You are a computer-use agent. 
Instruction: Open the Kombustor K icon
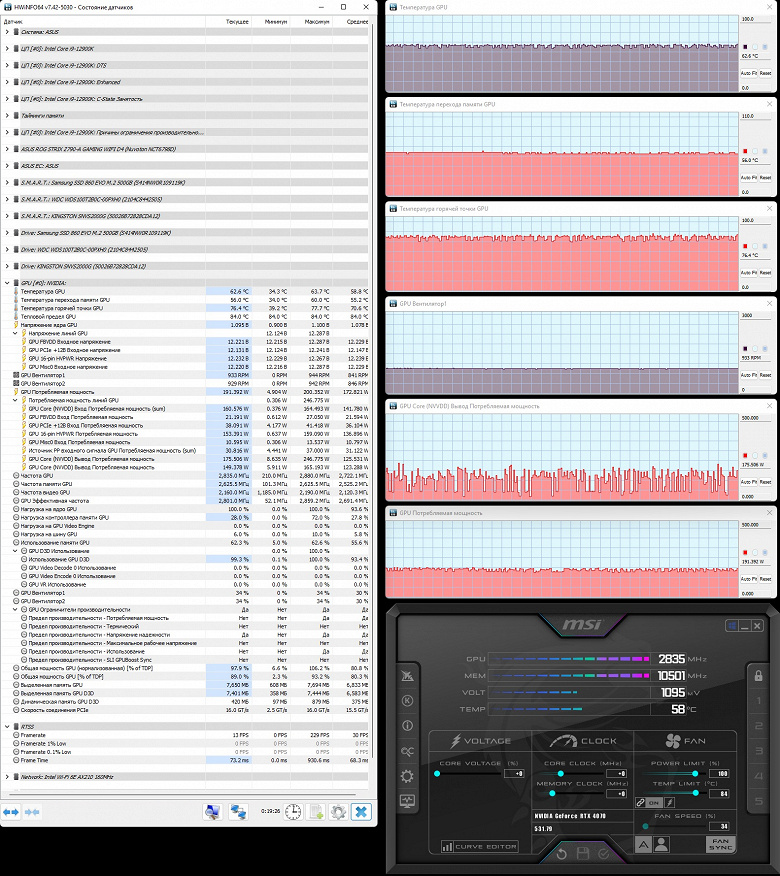tap(407, 701)
